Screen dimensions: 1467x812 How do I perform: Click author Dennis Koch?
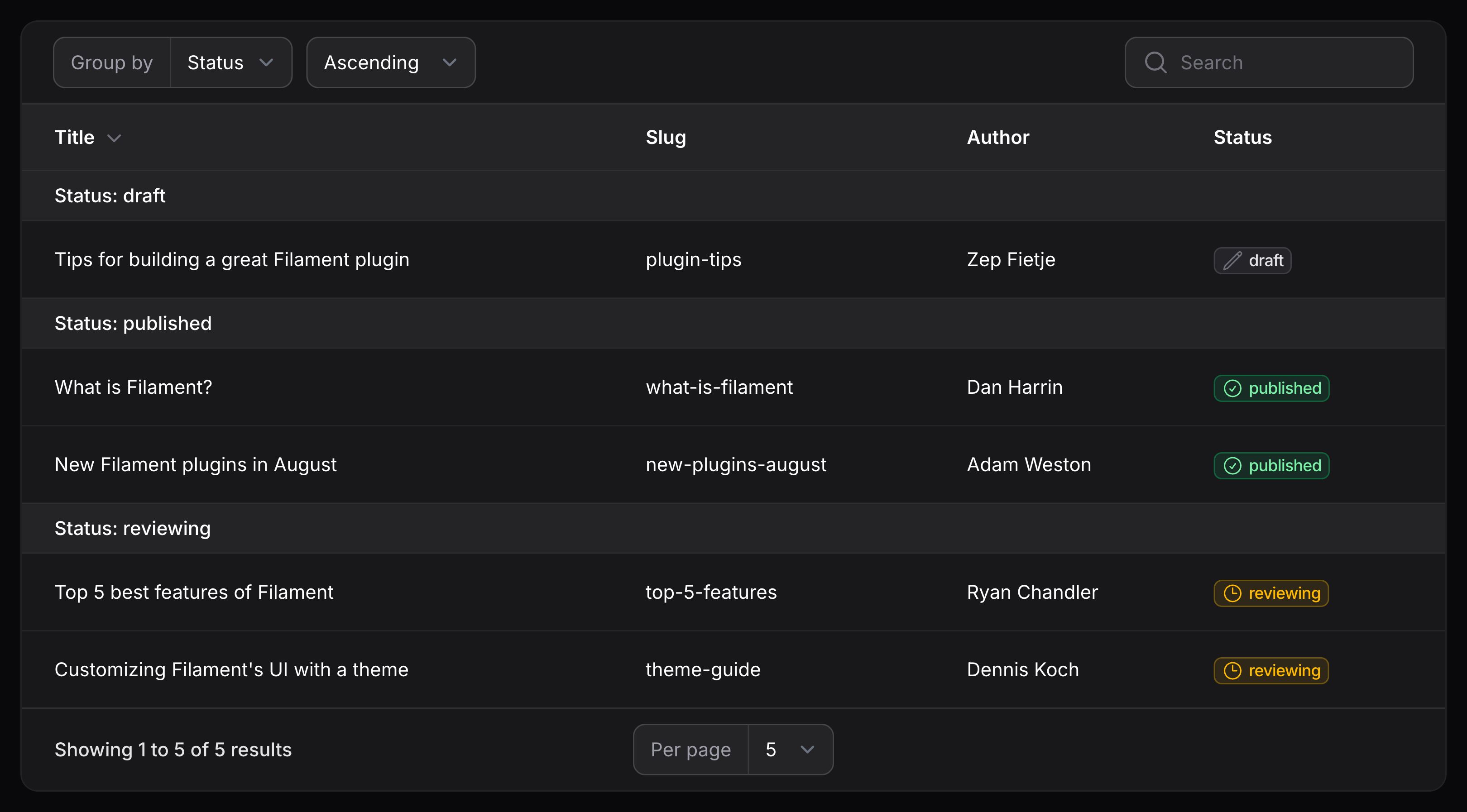(1023, 669)
